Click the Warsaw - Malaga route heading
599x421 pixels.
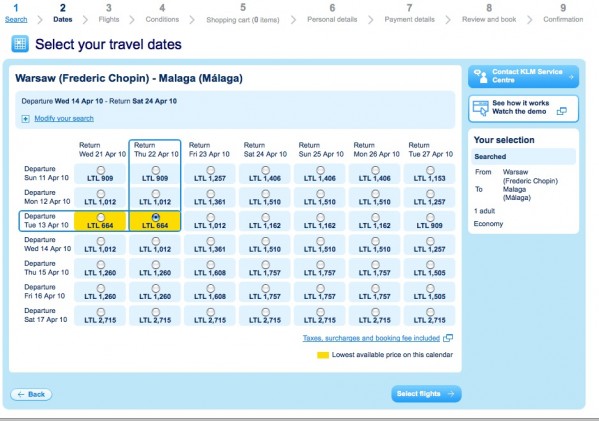coord(129,78)
